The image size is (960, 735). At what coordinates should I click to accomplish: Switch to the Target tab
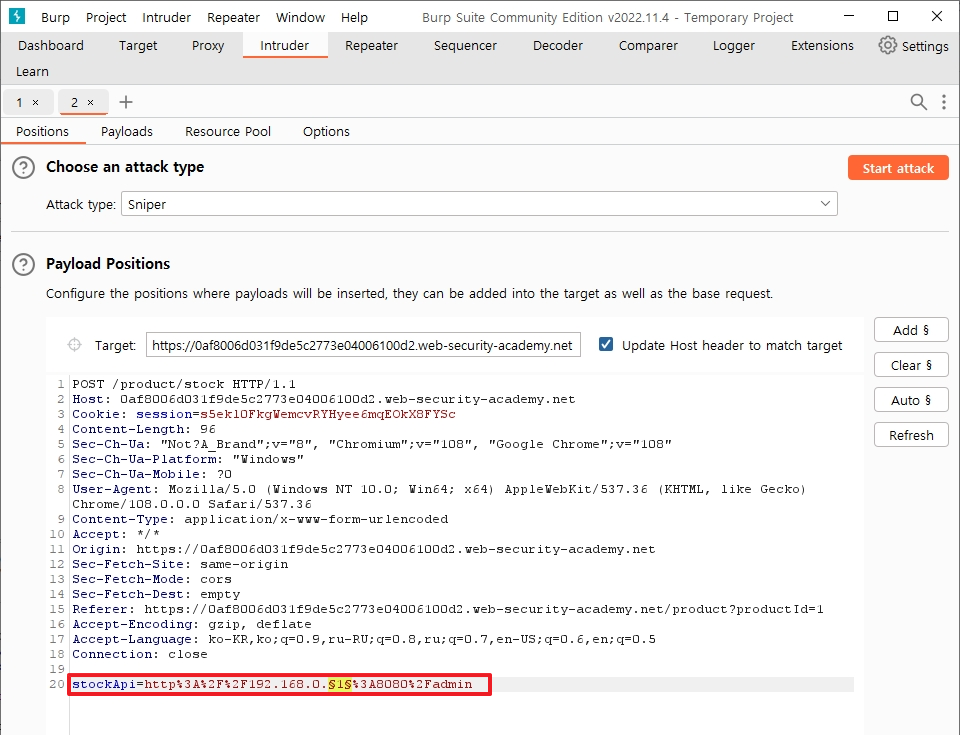coord(138,45)
